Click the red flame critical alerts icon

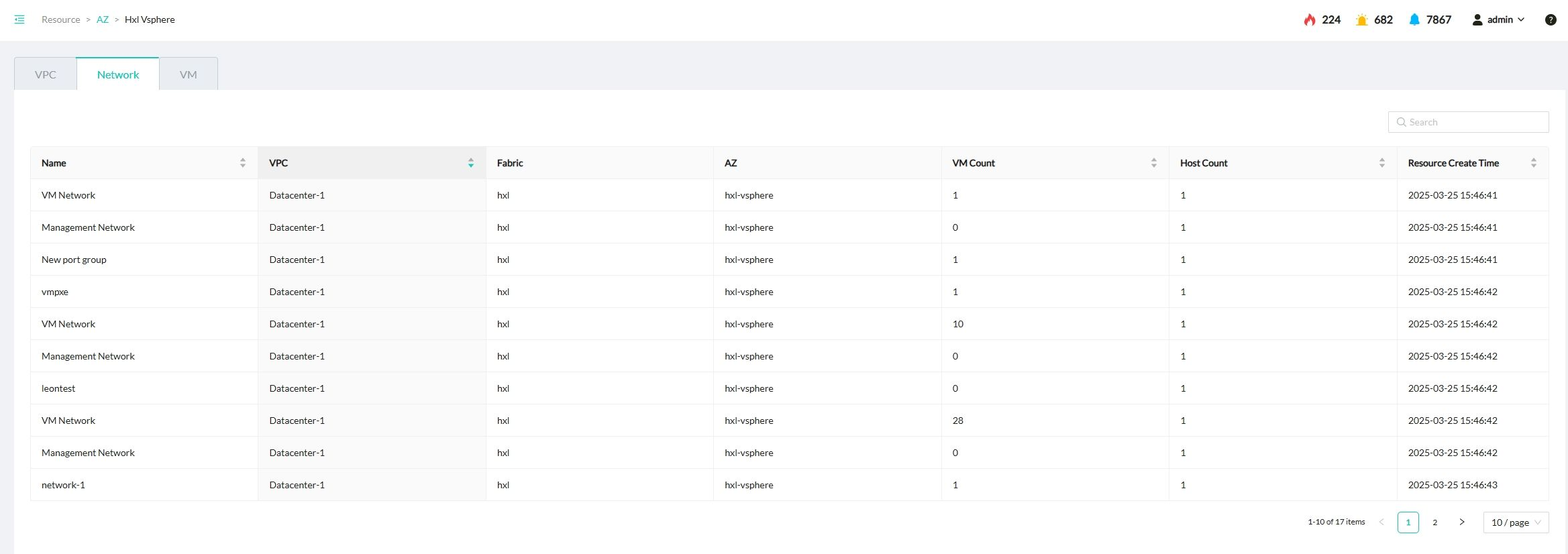tap(1309, 19)
